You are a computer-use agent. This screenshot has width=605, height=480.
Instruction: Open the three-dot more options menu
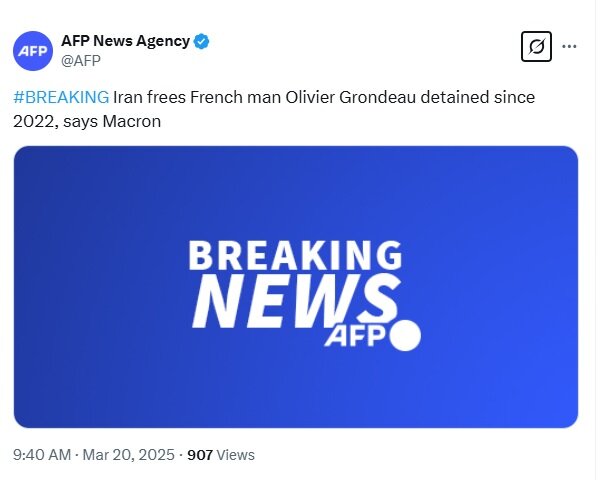pyautogui.click(x=569, y=46)
